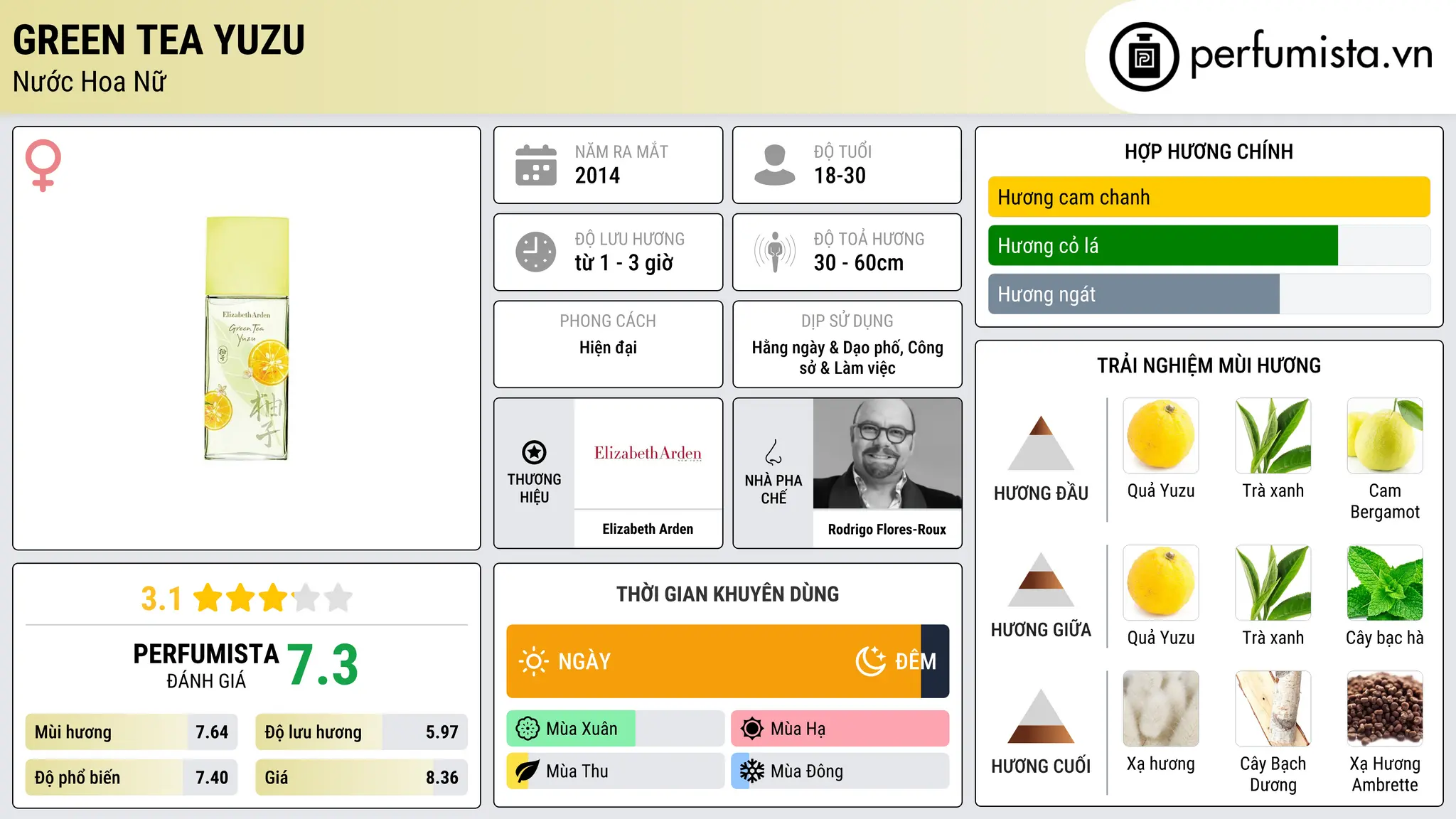
Task: Click the sun icon for Mùa Hạ
Action: (752, 729)
